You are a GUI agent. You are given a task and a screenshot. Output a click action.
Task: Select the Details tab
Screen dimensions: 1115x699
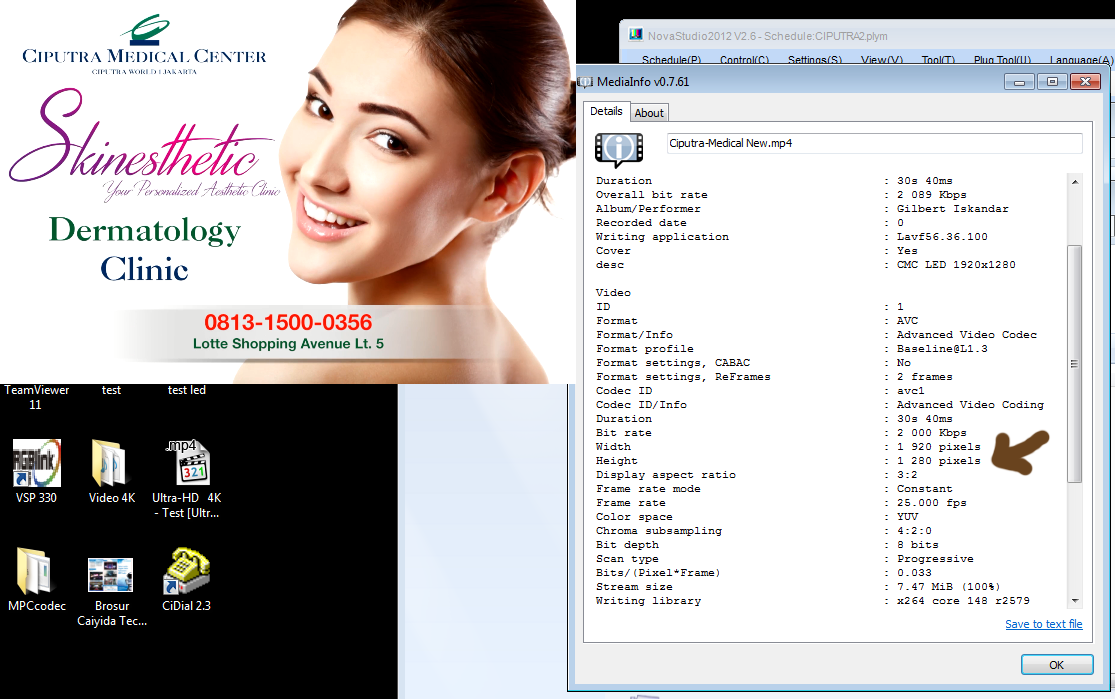pos(606,112)
